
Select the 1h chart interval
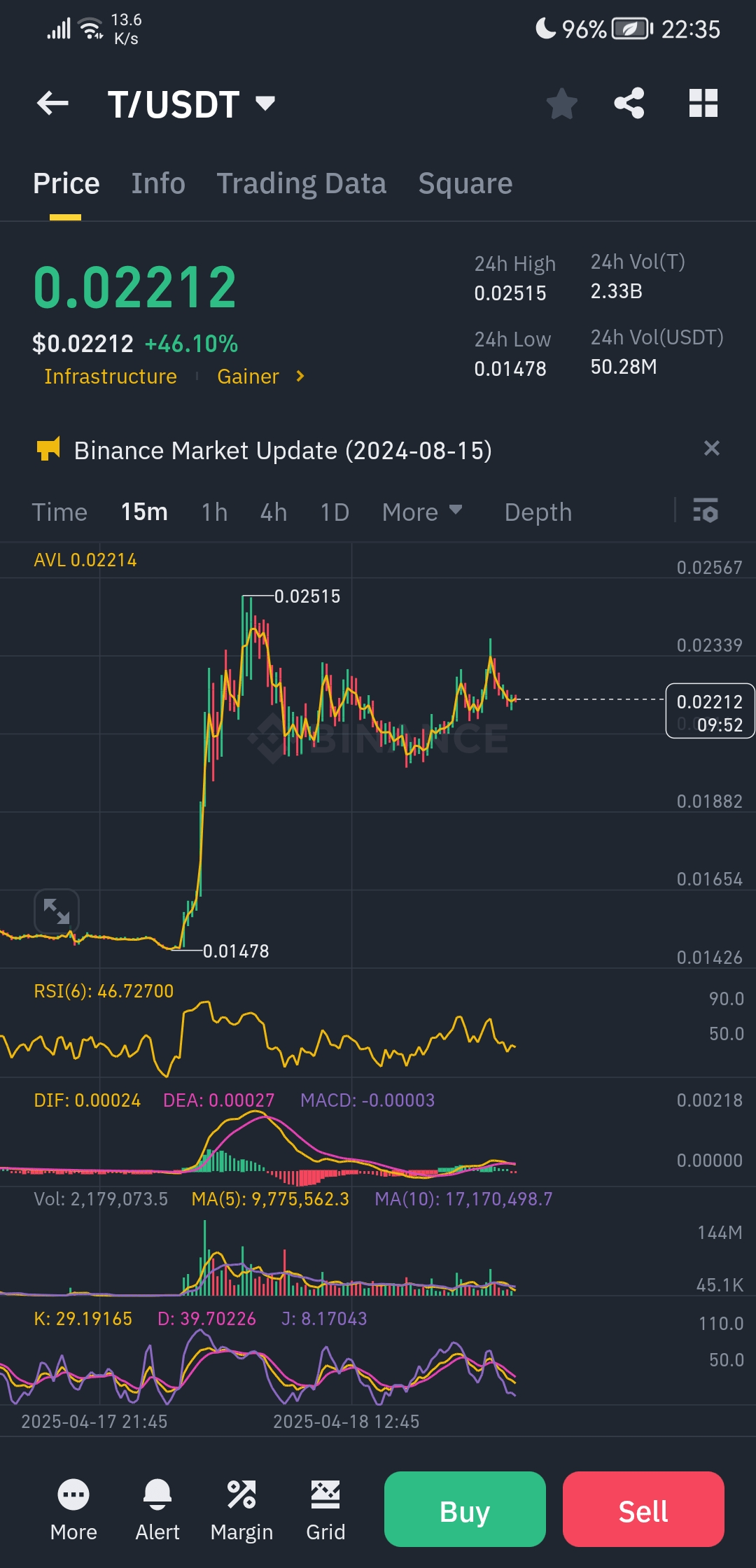click(x=214, y=512)
